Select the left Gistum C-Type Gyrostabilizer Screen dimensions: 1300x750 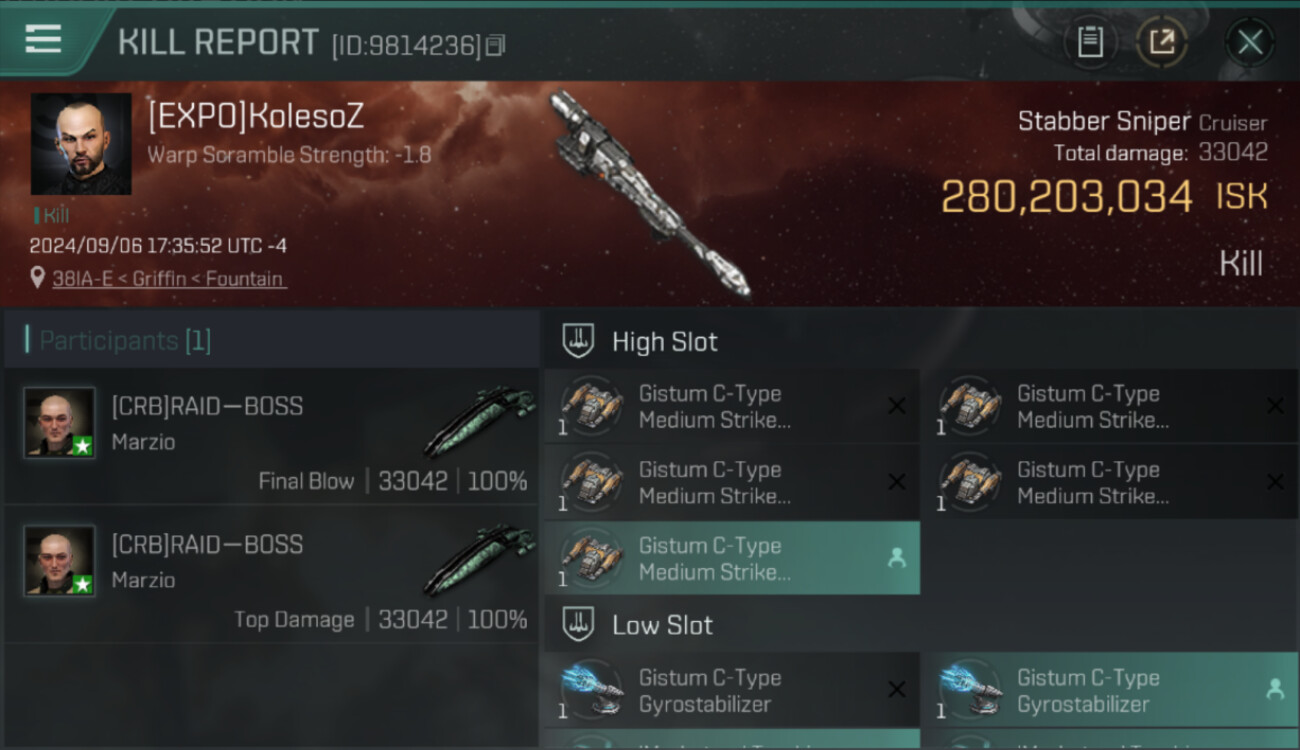pyautogui.click(x=732, y=690)
